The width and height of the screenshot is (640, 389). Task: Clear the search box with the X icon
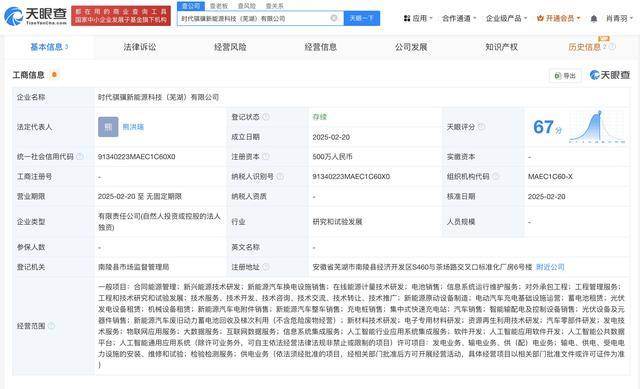coord(334,18)
